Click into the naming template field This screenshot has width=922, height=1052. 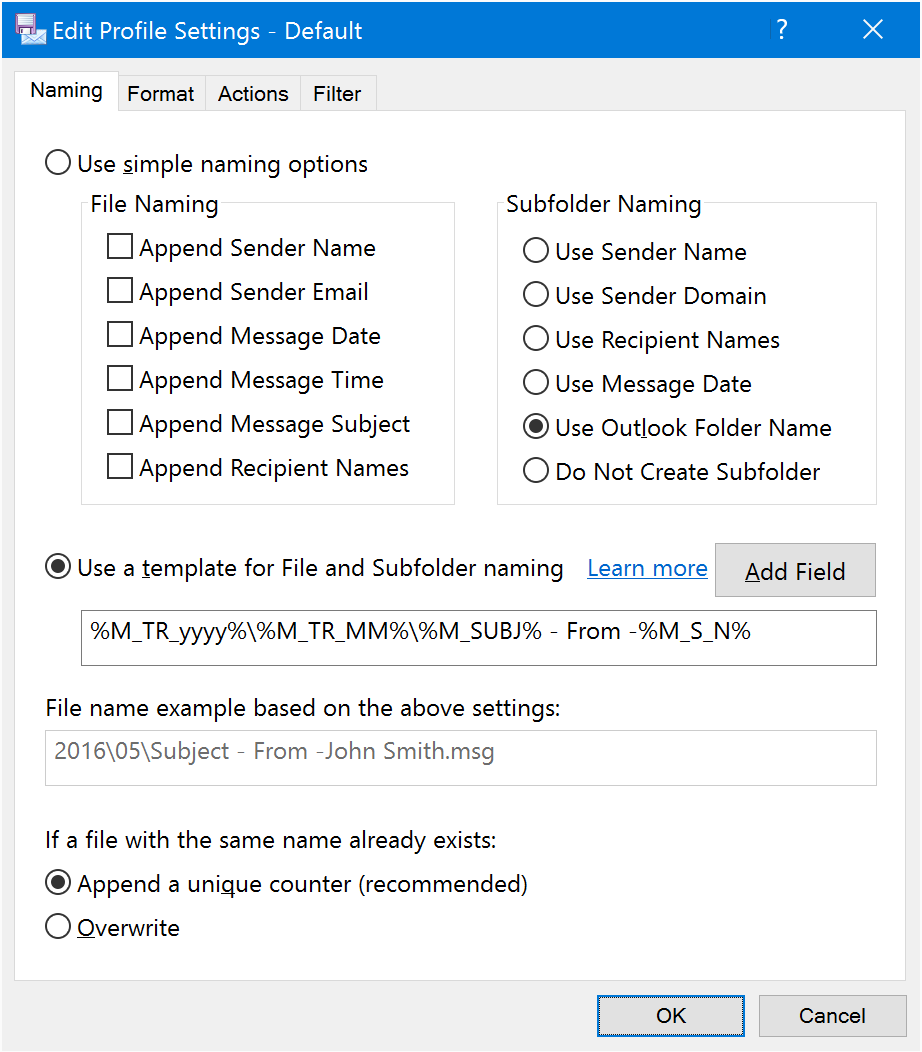(478, 638)
